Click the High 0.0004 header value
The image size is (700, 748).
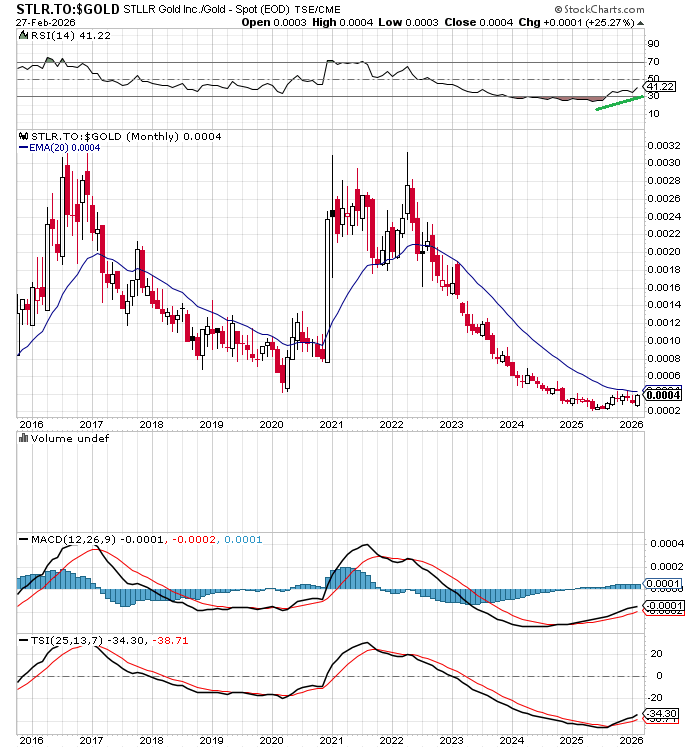click(x=343, y=22)
